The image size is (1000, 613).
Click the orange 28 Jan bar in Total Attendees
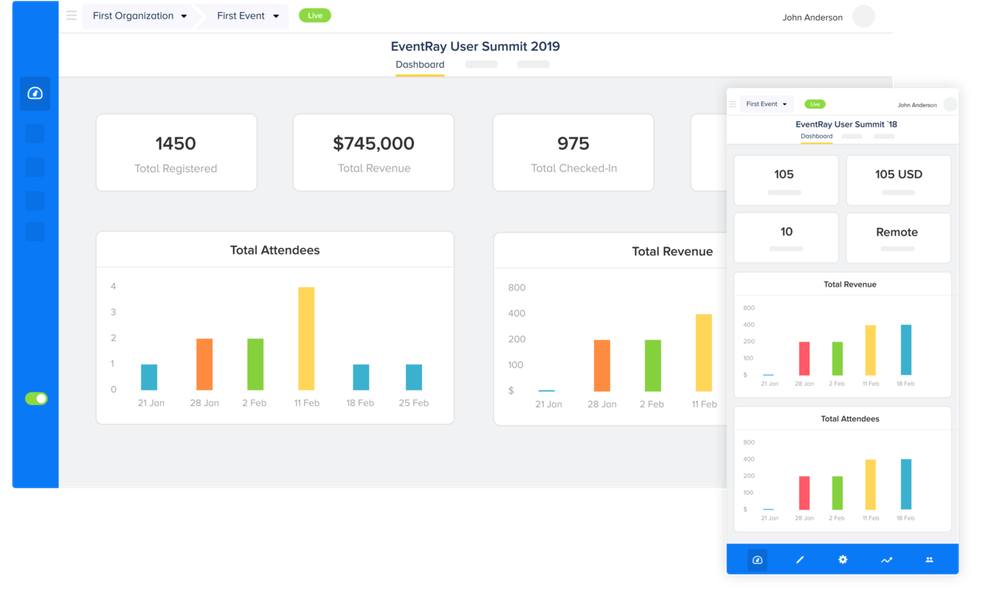tap(204, 364)
